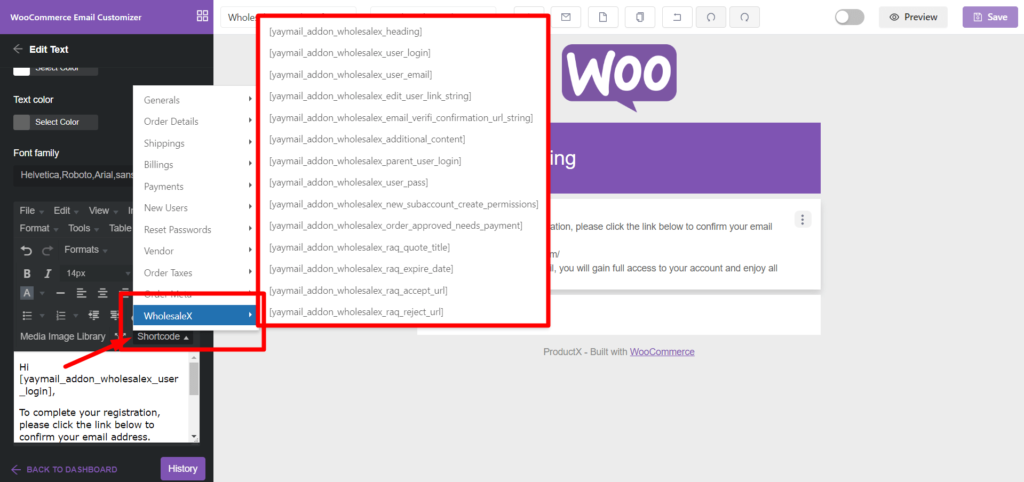The width and height of the screenshot is (1024, 482).
Task: Select the WholesaleX submenu item
Action: pos(196,315)
